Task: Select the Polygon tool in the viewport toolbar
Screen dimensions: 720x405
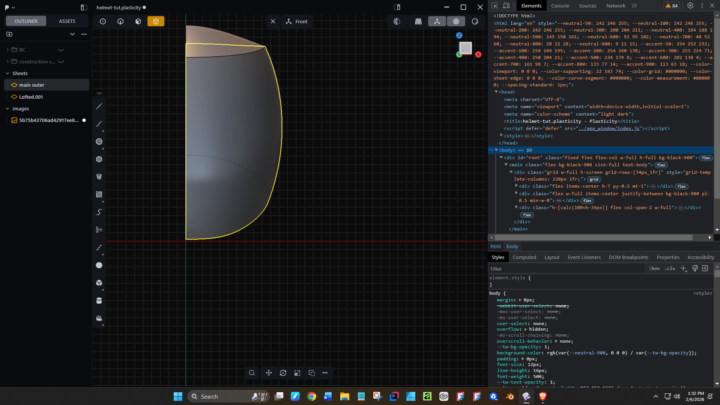Action: coord(99,159)
